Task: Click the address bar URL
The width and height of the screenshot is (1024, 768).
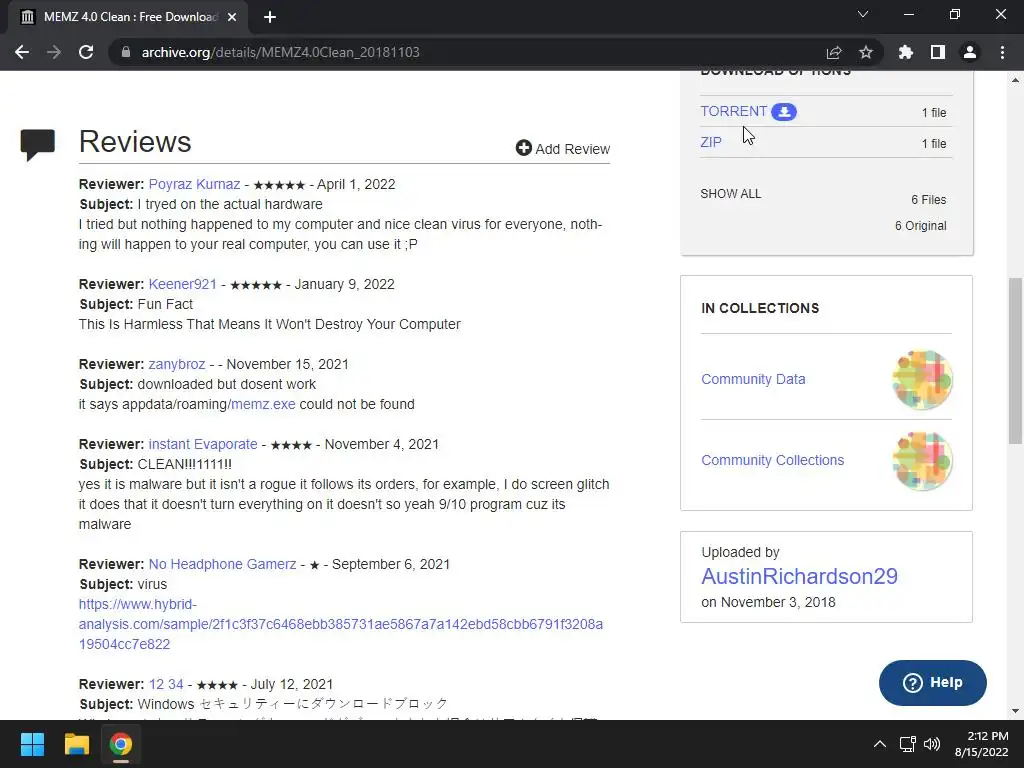Action: (x=280, y=52)
